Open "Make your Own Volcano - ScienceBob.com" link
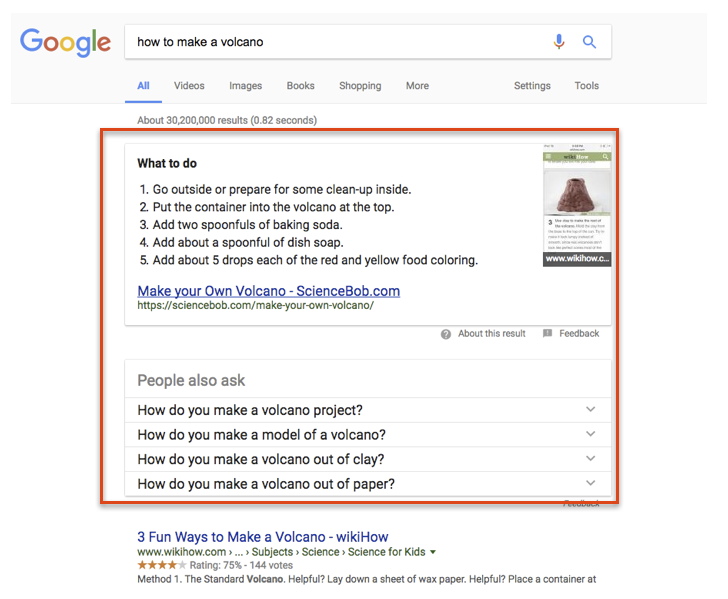Image resolution: width=728 pixels, height=599 pixels. 268,291
